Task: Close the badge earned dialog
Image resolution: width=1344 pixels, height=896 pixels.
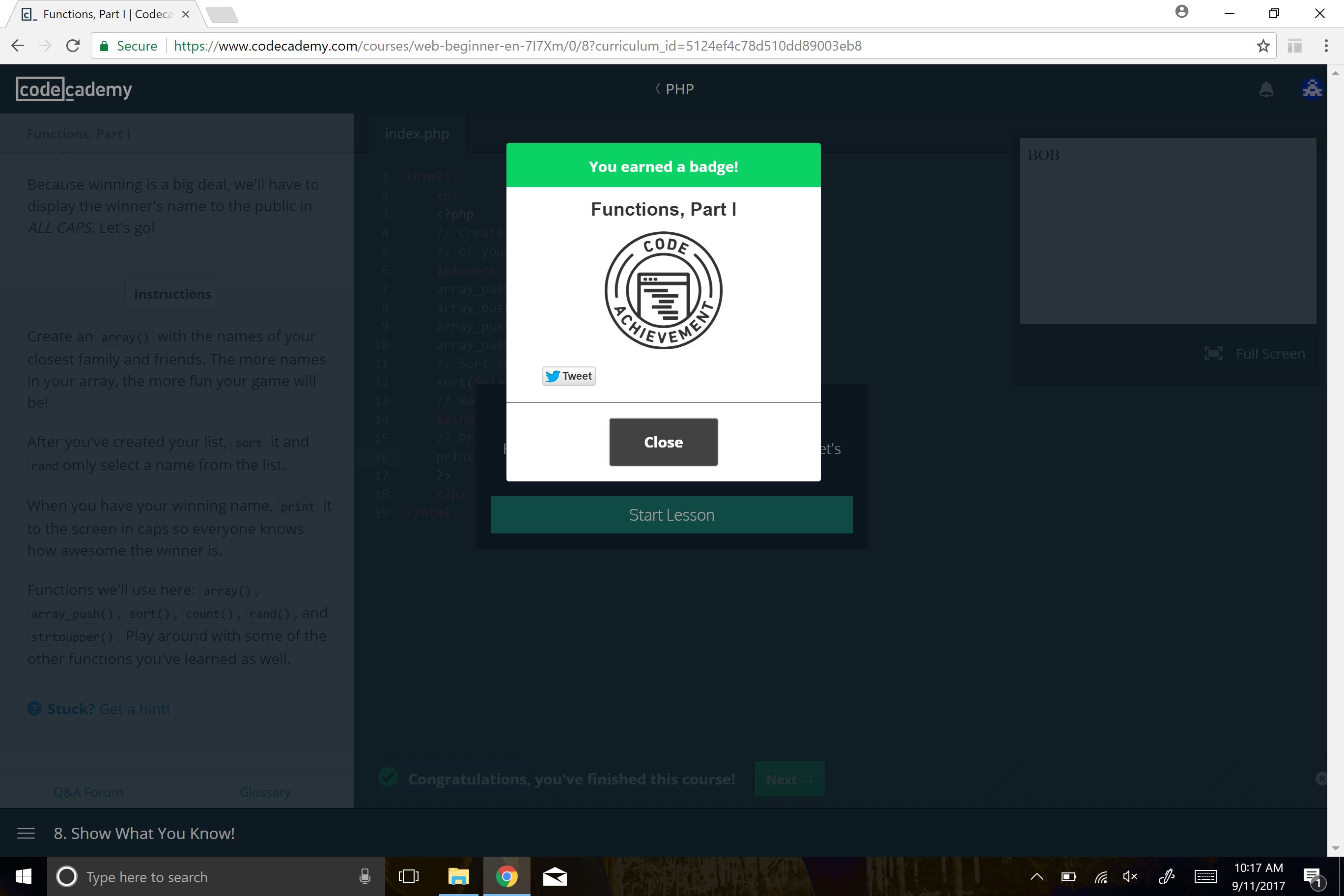Action: click(663, 442)
